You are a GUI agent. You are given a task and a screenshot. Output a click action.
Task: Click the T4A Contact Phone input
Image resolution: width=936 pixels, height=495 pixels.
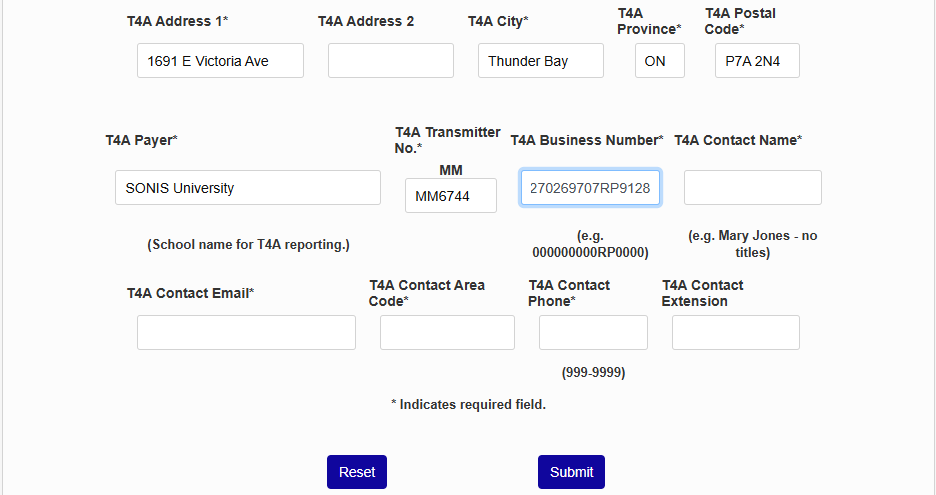593,333
